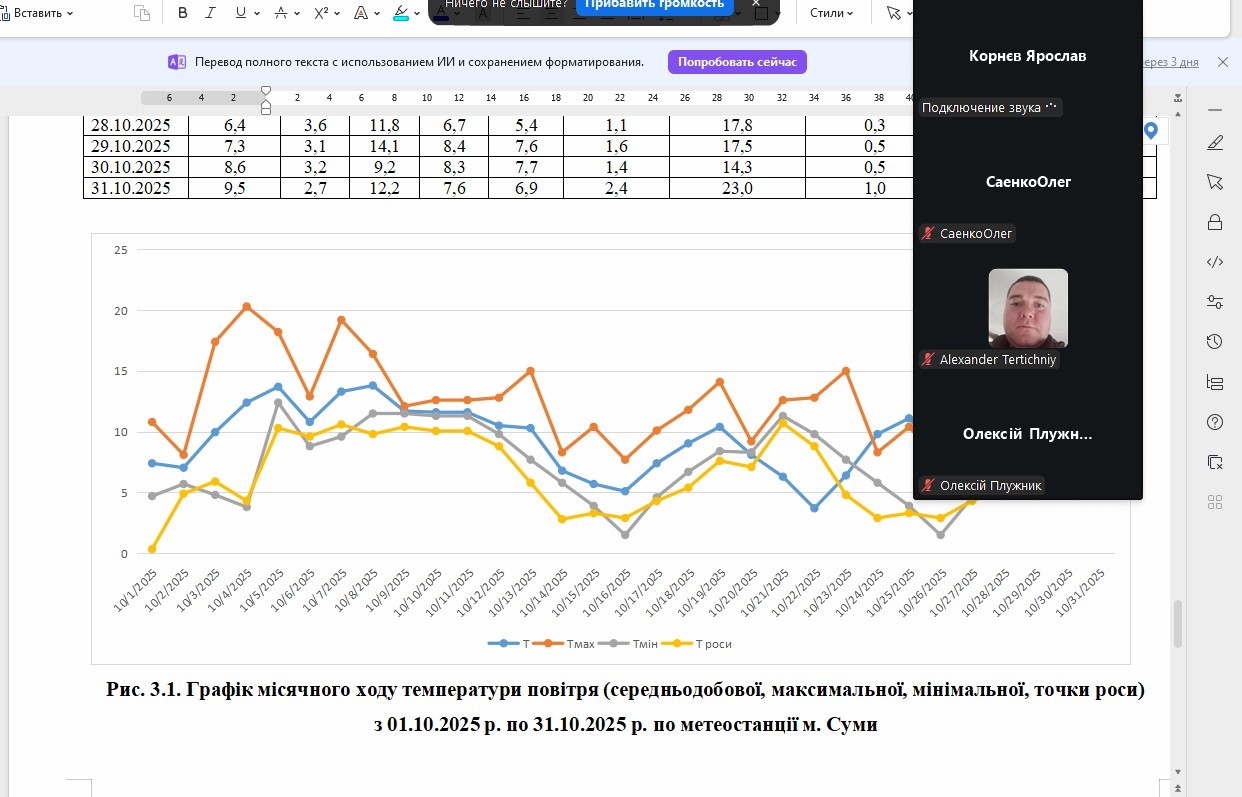The image size is (1242, 797).
Task: Click the muted microphone icon for Alexander Tertichniy
Action: coord(929,359)
